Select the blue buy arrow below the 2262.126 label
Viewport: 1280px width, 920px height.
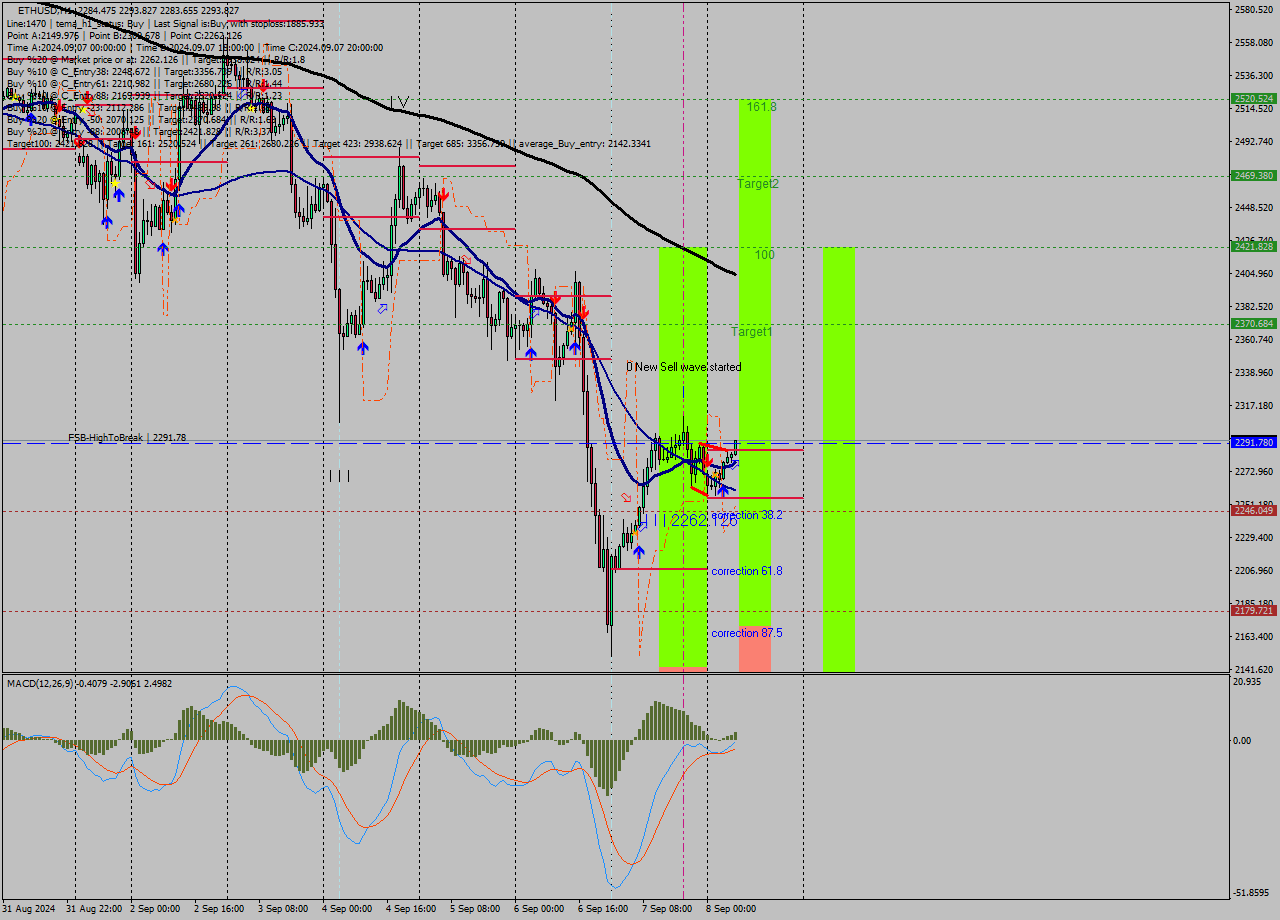point(639,552)
